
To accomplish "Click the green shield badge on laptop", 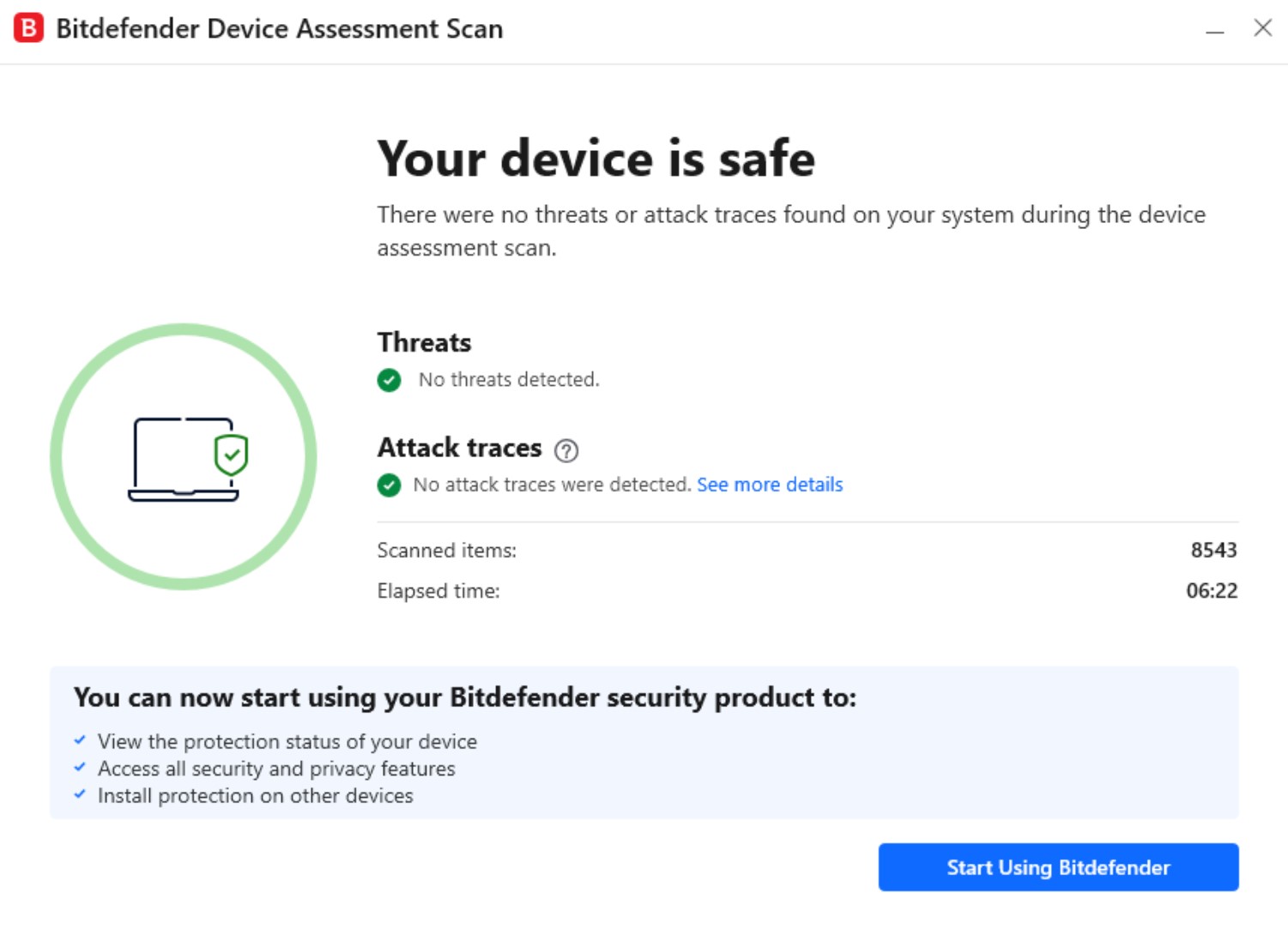I will (x=231, y=455).
